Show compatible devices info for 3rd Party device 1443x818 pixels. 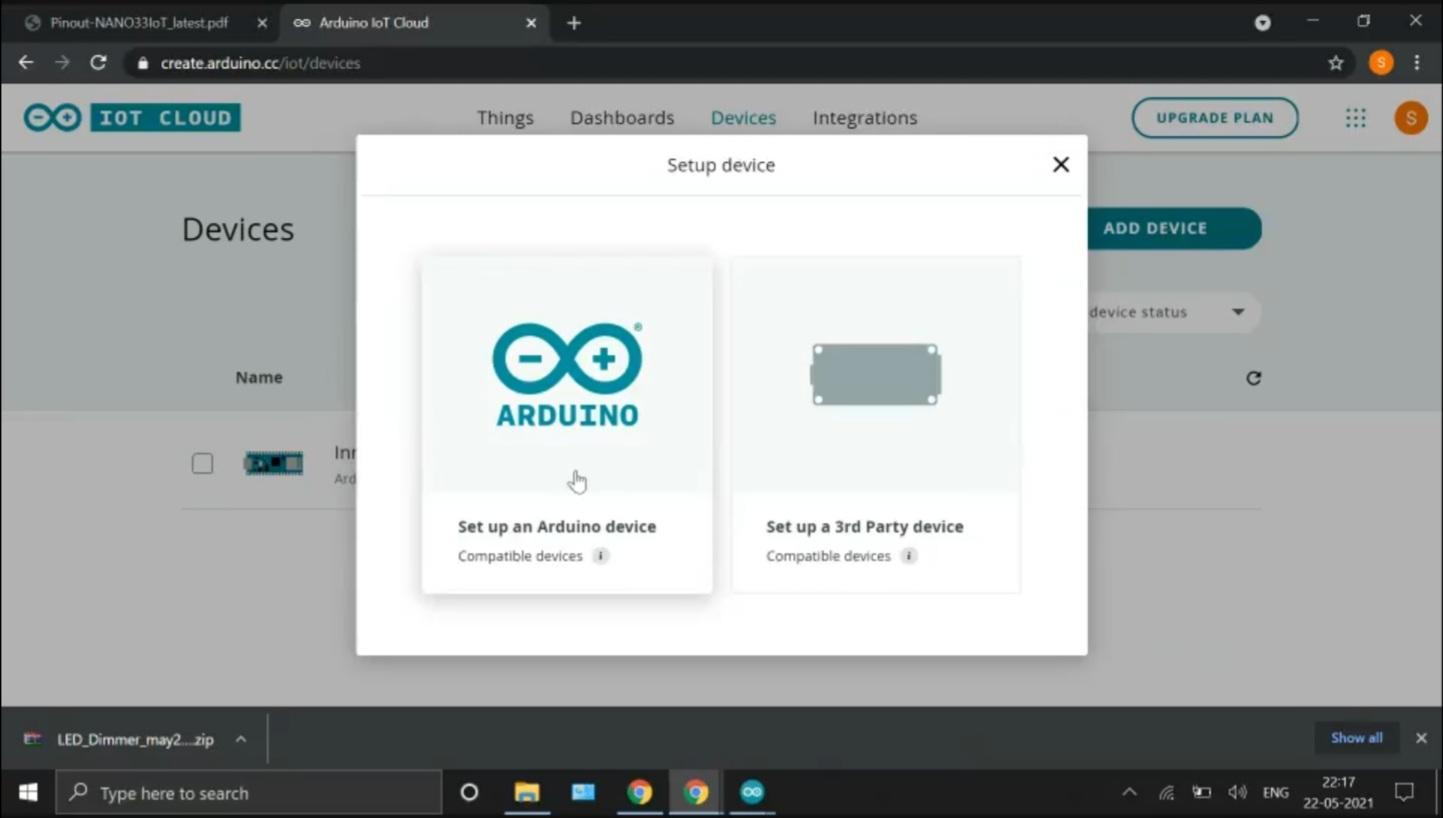click(908, 556)
